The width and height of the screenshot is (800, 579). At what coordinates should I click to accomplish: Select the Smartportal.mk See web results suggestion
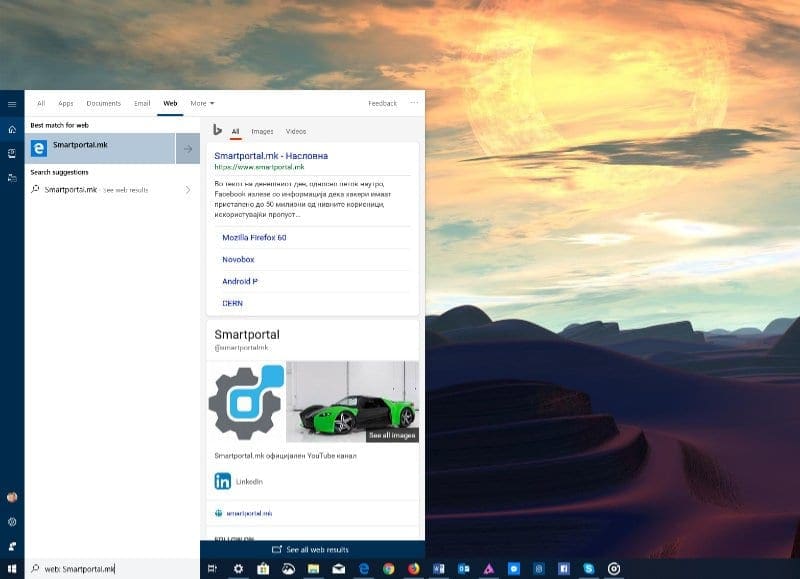(x=112, y=190)
